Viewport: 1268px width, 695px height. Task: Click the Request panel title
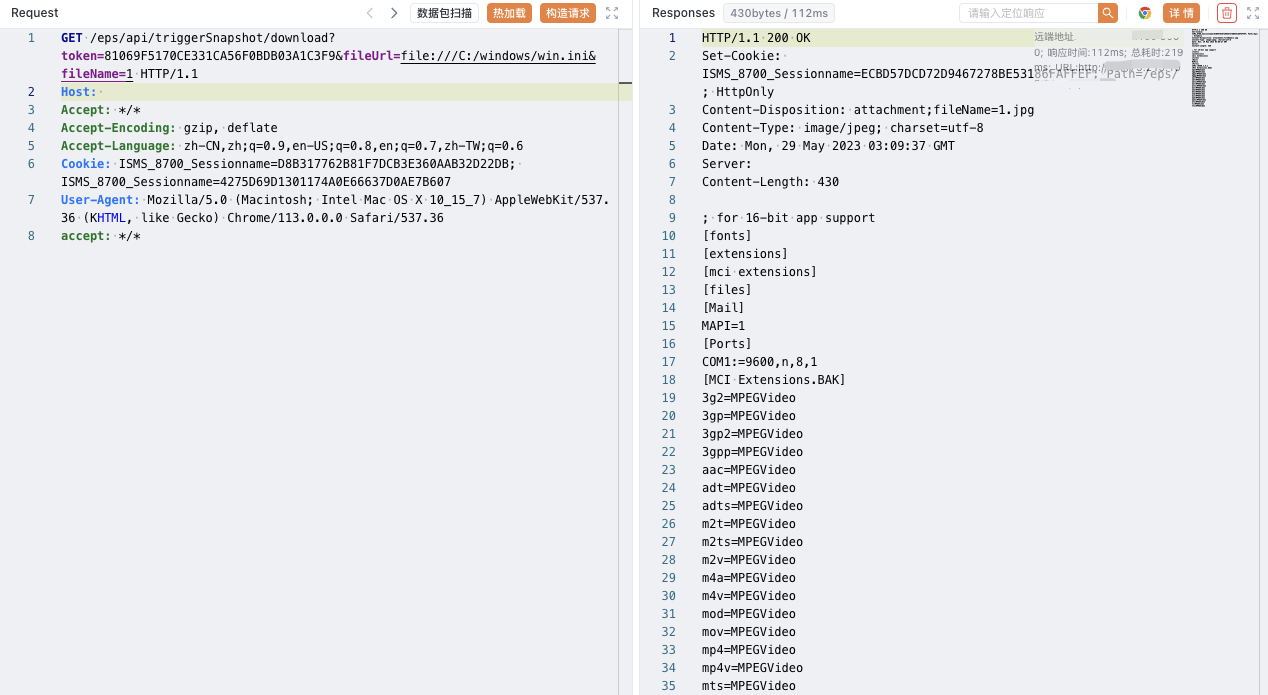(x=35, y=13)
